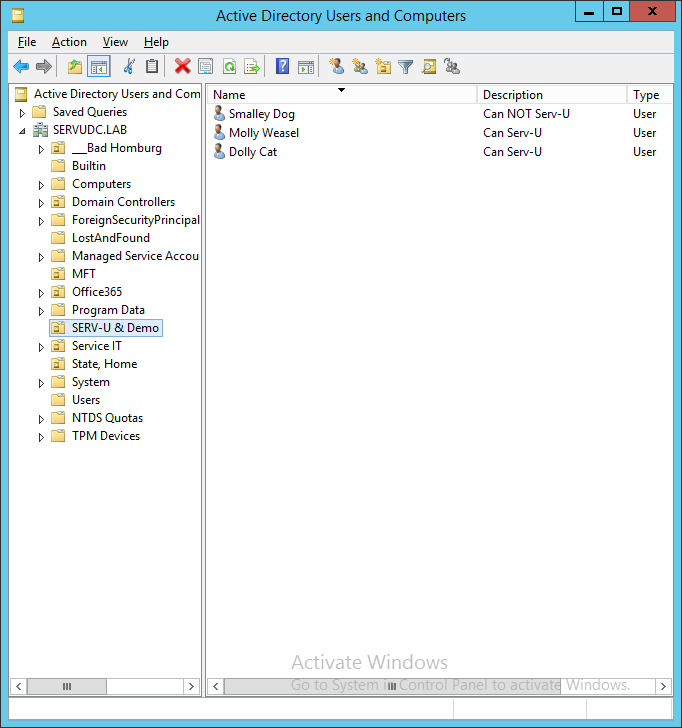Click the Can NOT Serv-U description
Viewport: 682px width, 728px height.
click(526, 114)
